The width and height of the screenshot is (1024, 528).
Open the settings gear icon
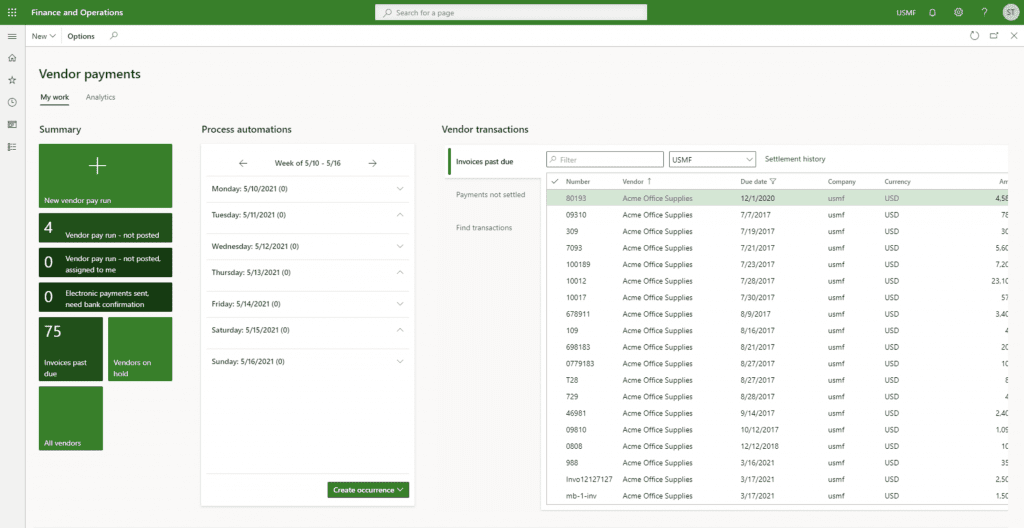[x=959, y=12]
